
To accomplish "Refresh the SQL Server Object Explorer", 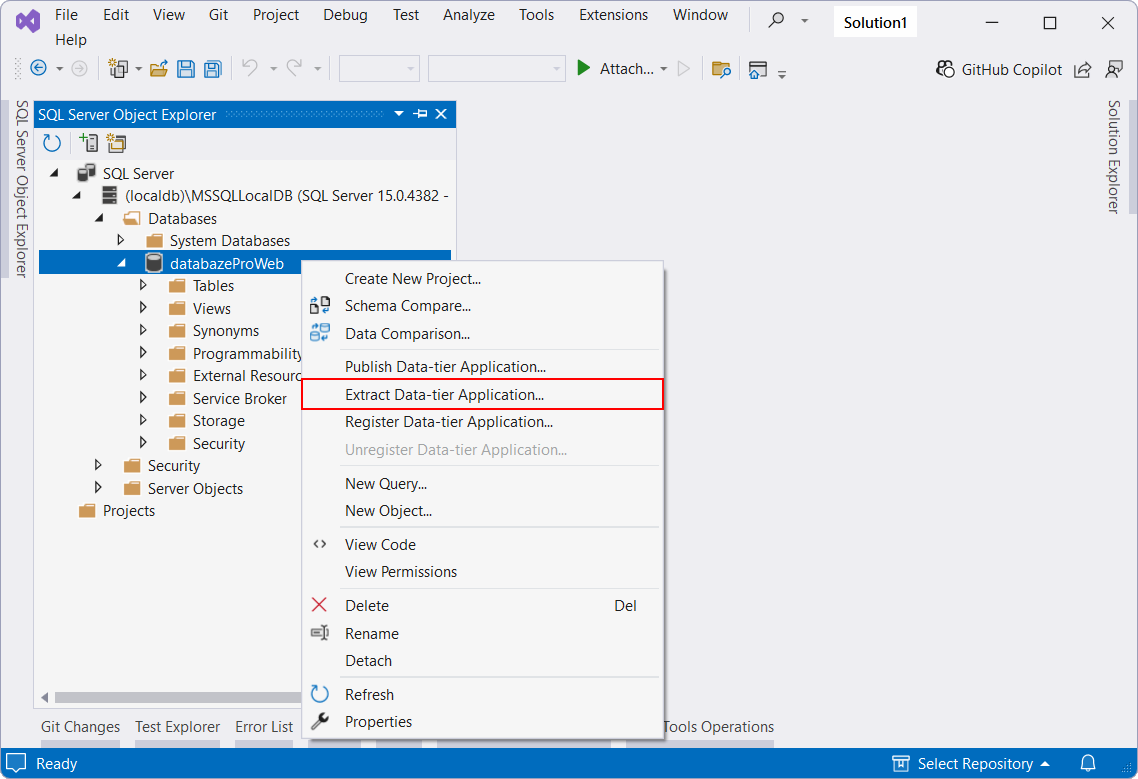I will [x=51, y=143].
